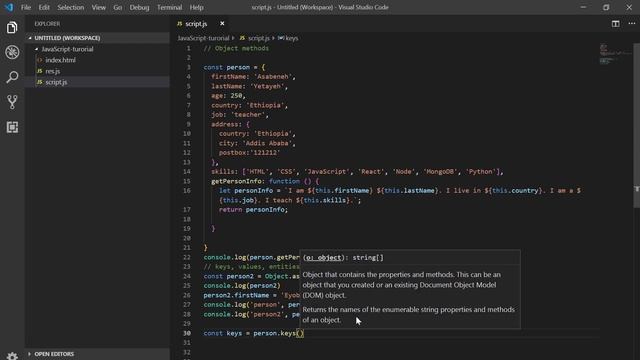Open the Search view in activity bar
This screenshot has width=640, height=360.
click(x=12, y=77)
